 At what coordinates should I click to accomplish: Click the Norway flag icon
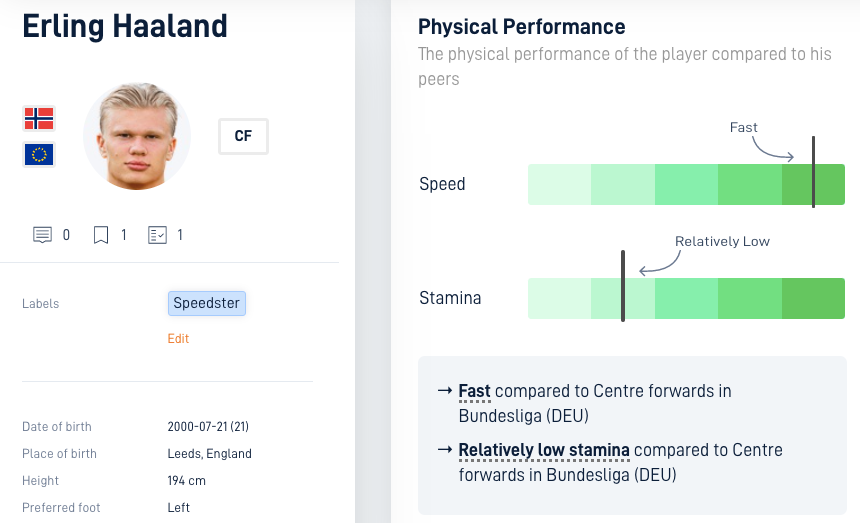39,118
